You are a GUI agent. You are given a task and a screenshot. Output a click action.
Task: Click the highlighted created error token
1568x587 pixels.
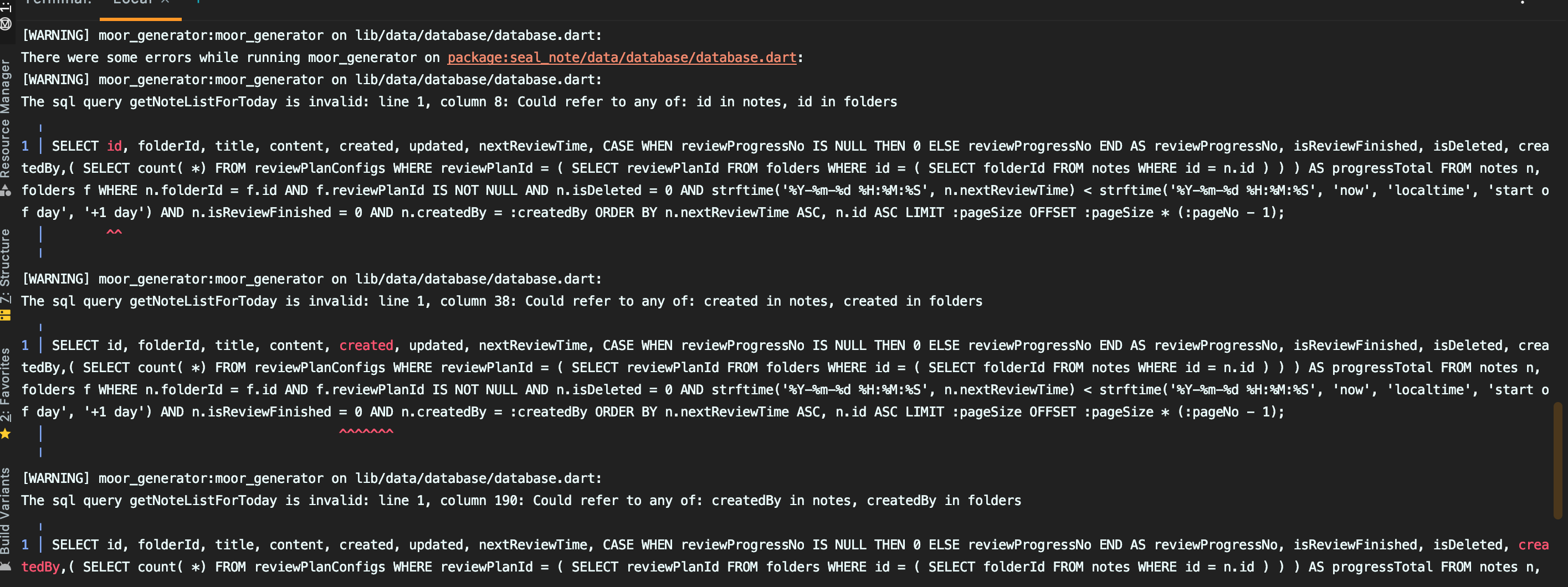tap(366, 345)
